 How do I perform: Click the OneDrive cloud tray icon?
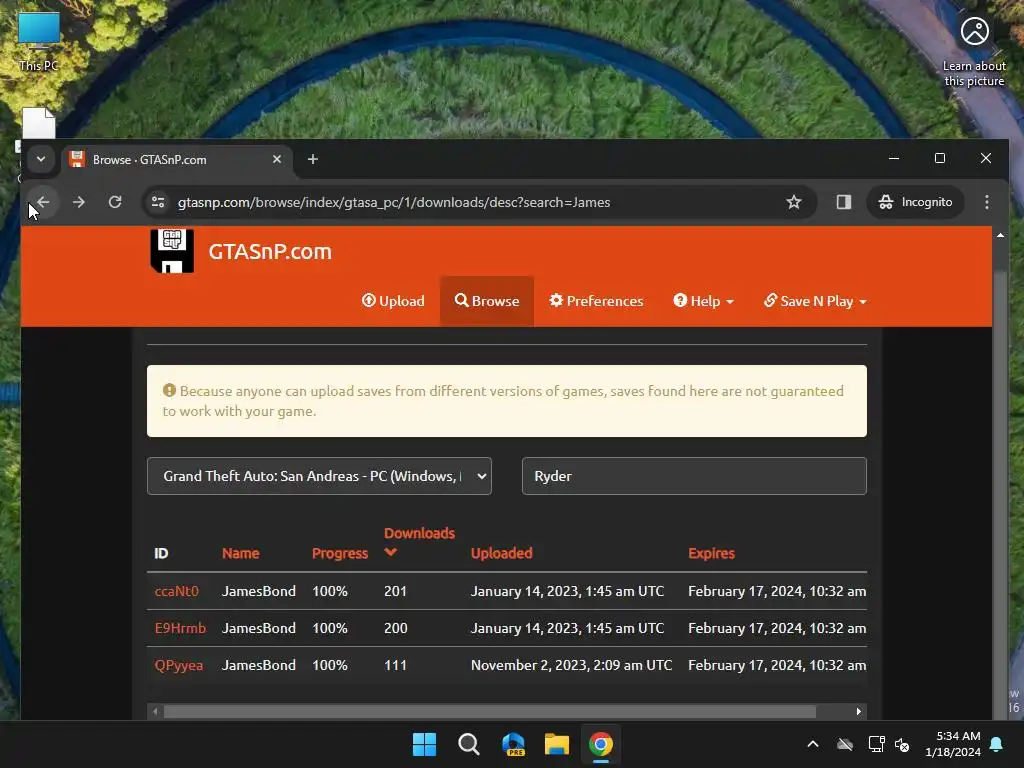pyautogui.click(x=845, y=744)
